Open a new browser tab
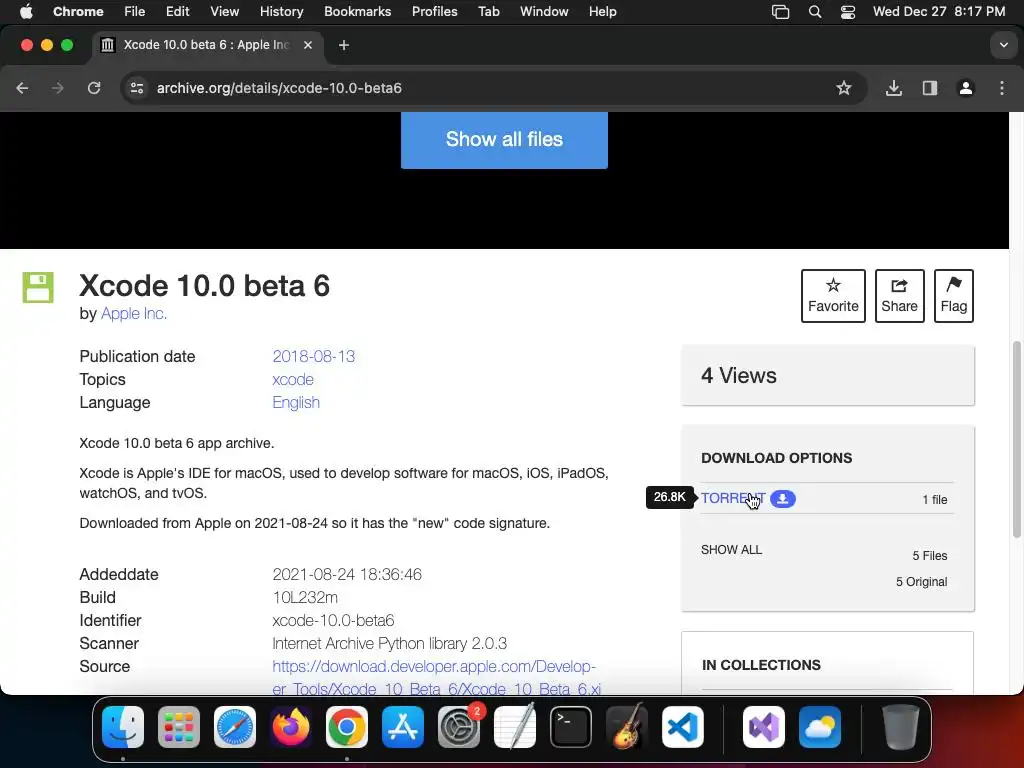The width and height of the screenshot is (1024, 768). [344, 45]
